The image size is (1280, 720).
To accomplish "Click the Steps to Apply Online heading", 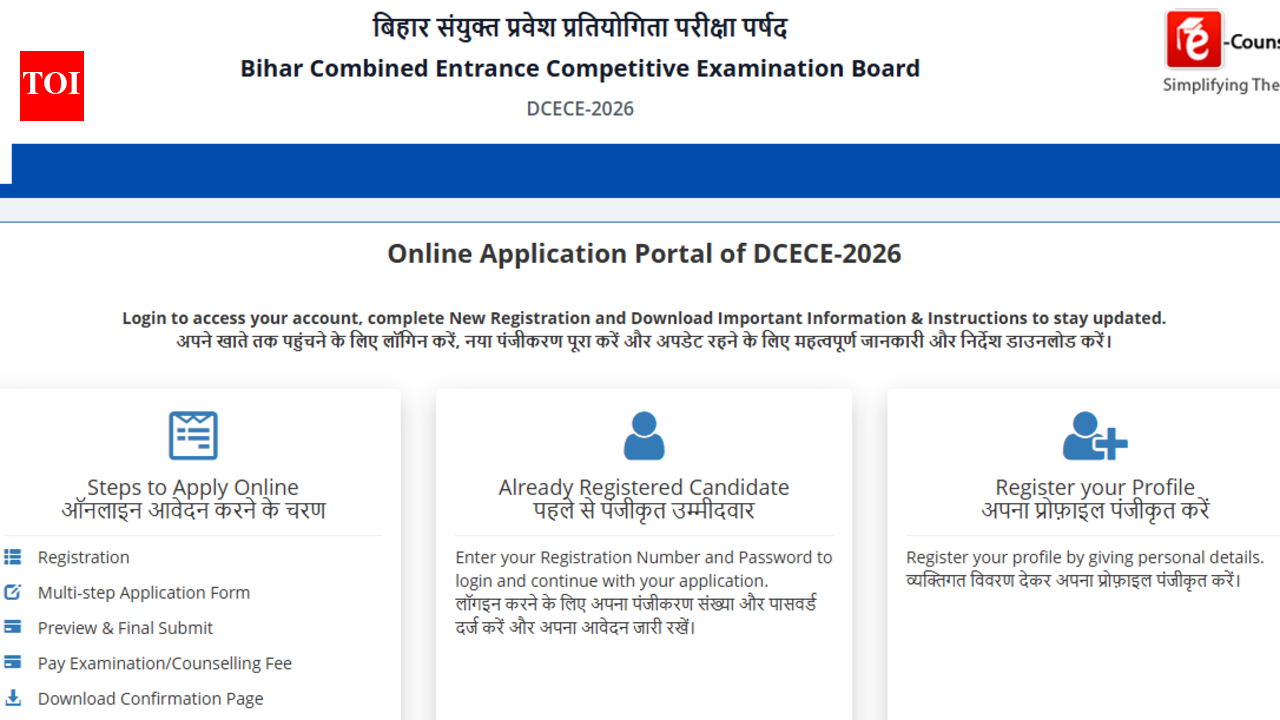I will tap(192, 487).
